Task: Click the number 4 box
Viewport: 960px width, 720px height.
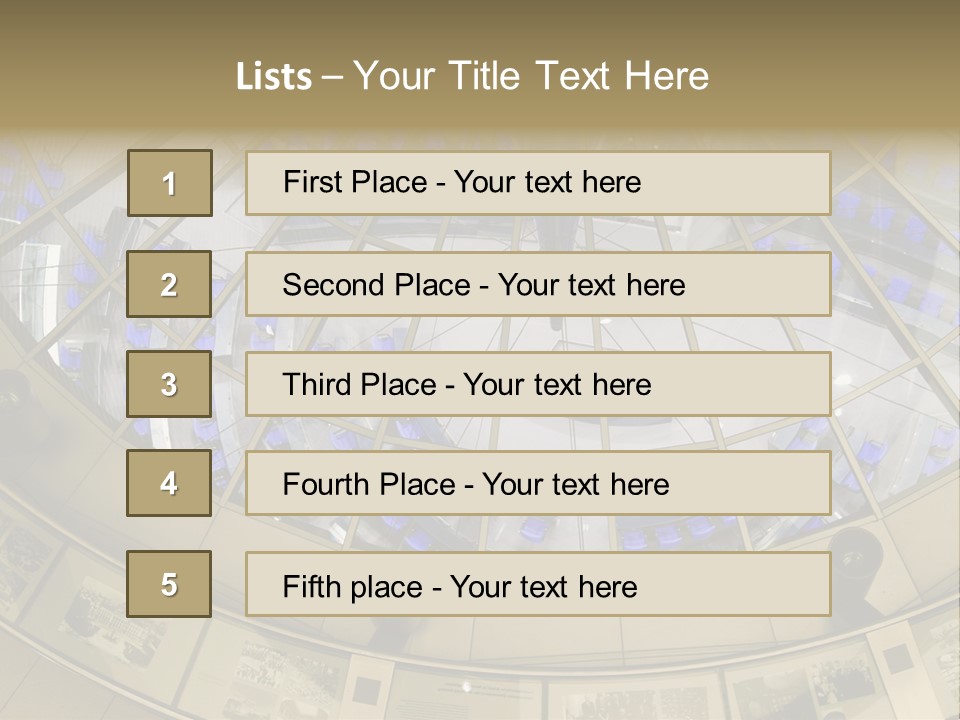Action: pyautogui.click(x=169, y=483)
